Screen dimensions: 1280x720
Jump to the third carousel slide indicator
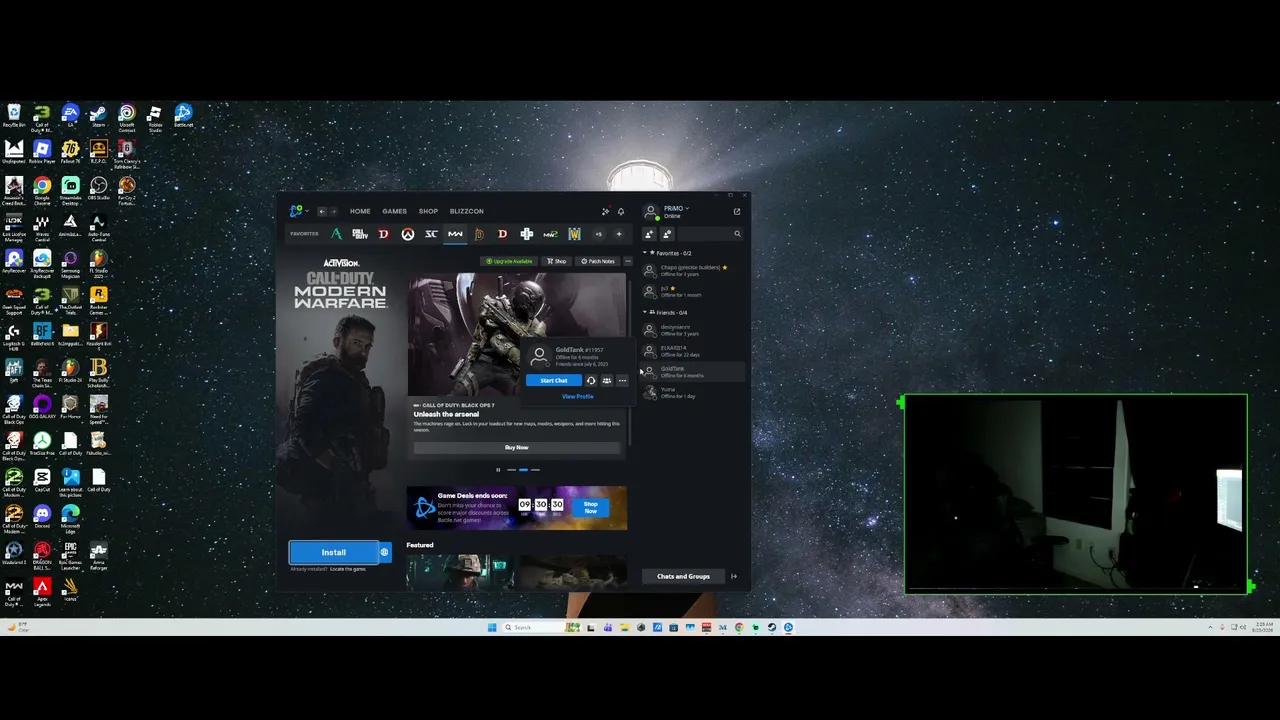(535, 469)
